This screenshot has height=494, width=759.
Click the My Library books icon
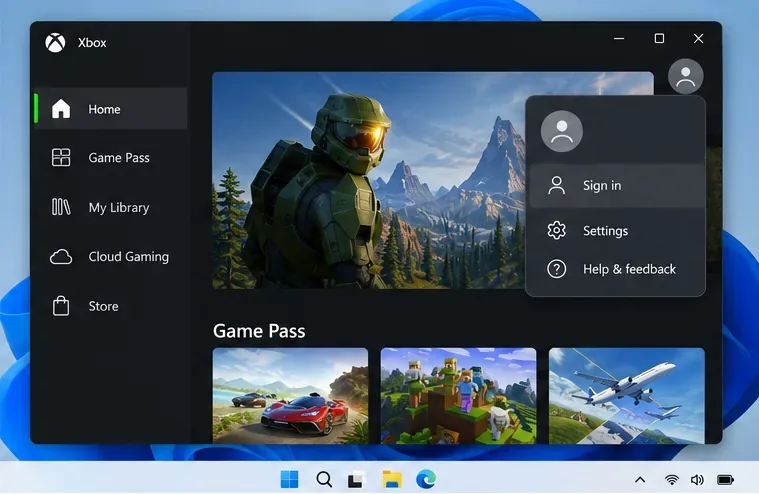point(61,207)
